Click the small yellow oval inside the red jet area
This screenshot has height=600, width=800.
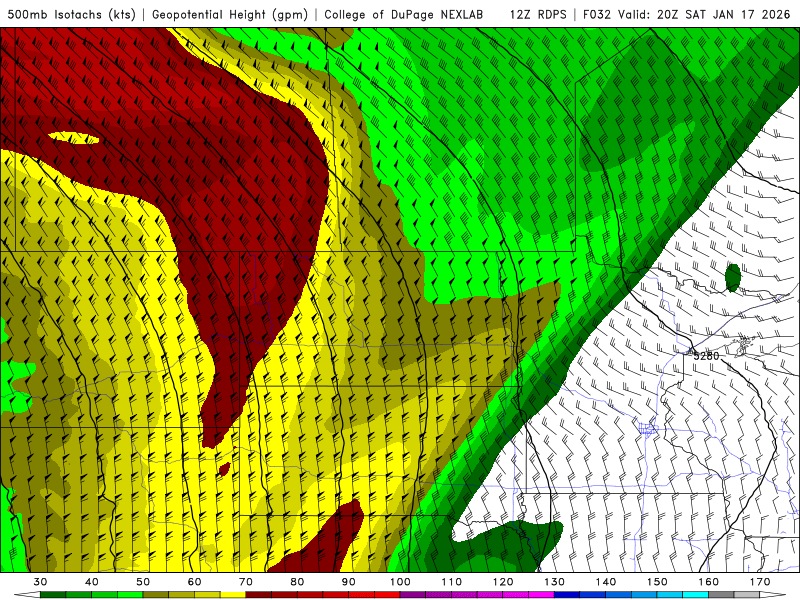73,138
